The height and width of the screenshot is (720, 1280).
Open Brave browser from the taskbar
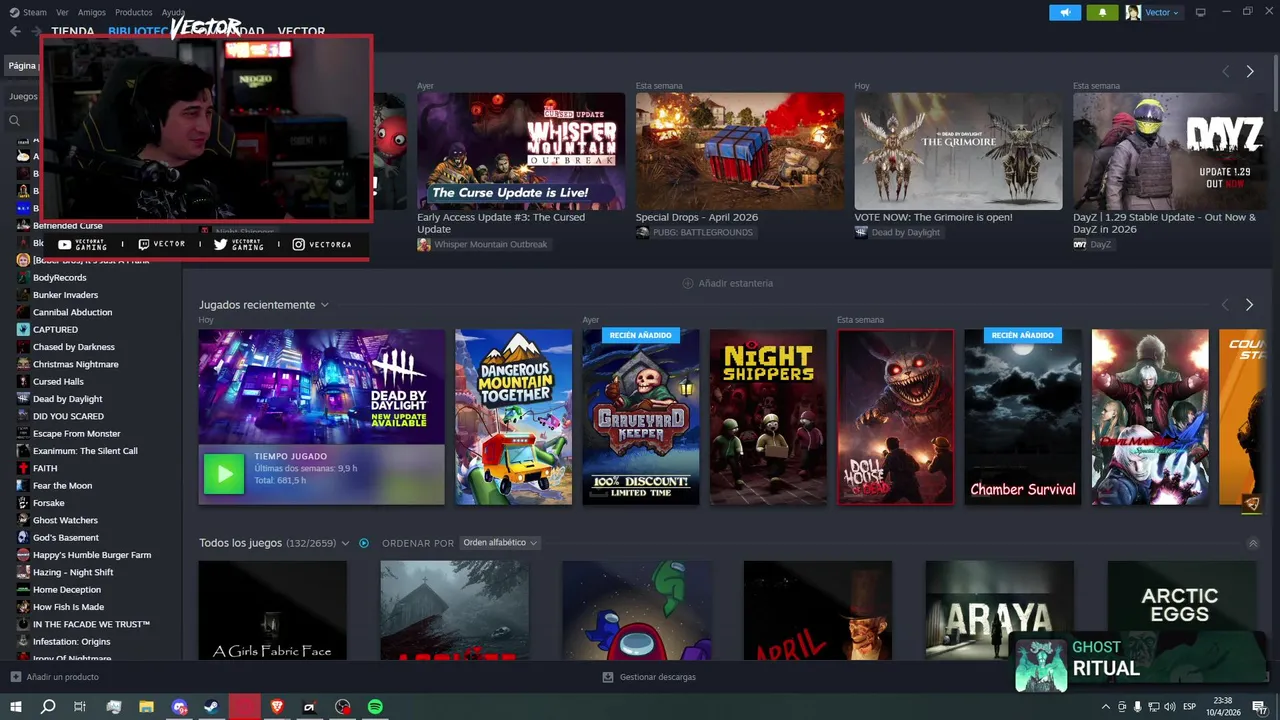click(x=277, y=707)
